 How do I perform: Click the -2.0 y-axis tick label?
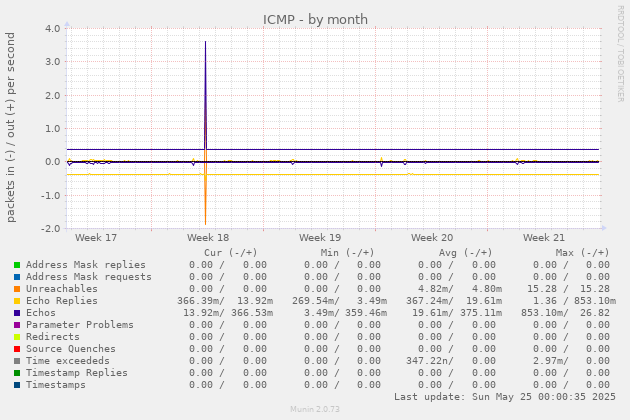pos(51,229)
